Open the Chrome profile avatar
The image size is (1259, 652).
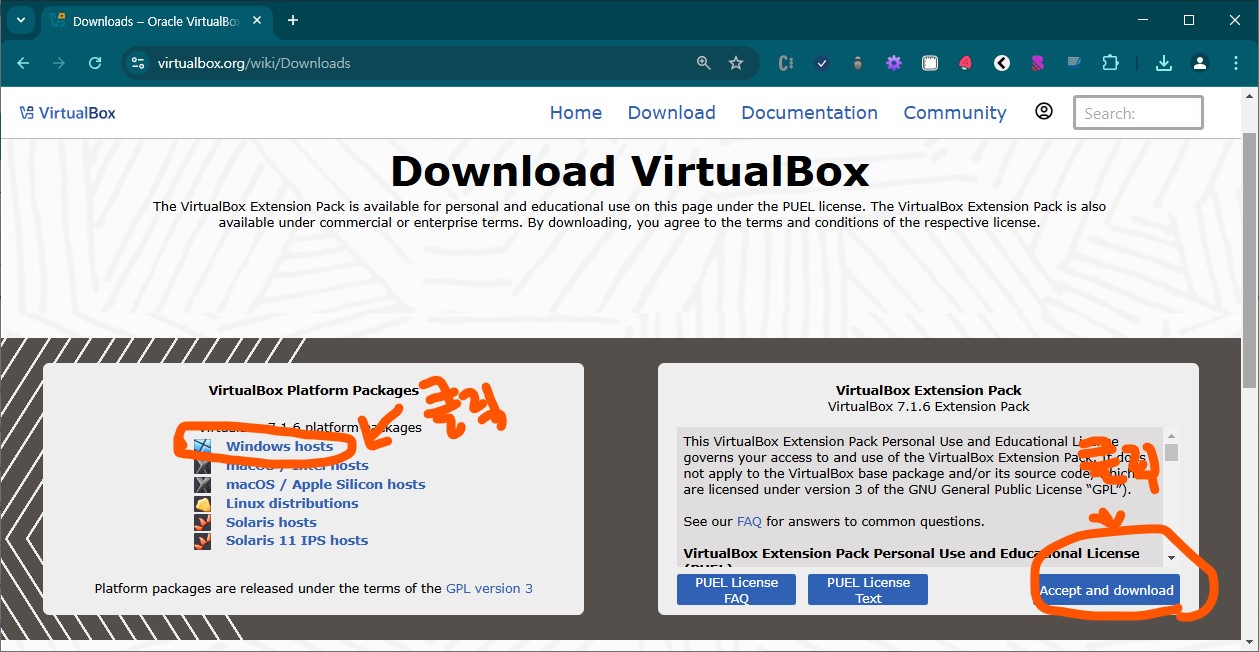pos(1200,63)
